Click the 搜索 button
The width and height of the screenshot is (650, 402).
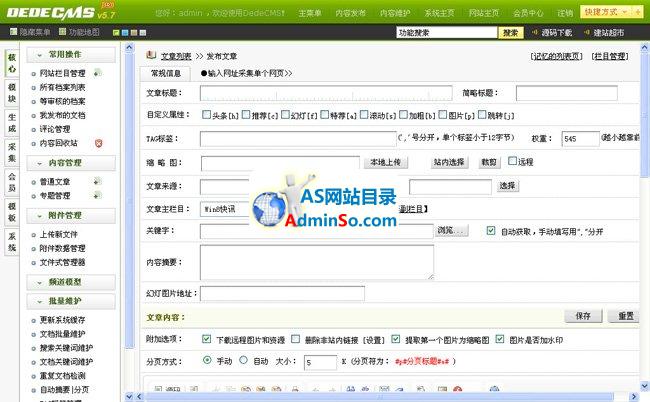click(x=511, y=32)
